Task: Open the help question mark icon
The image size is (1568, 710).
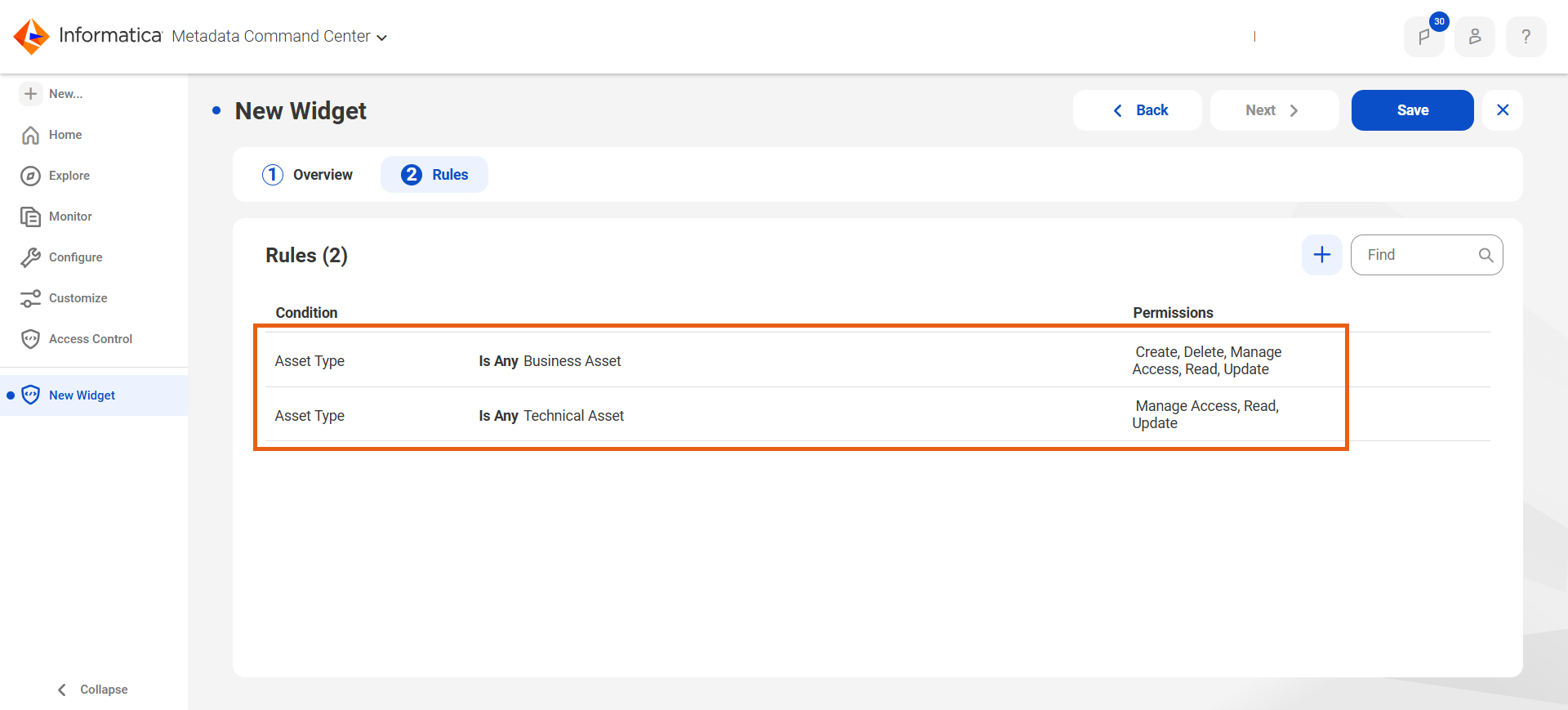Action: 1526,37
